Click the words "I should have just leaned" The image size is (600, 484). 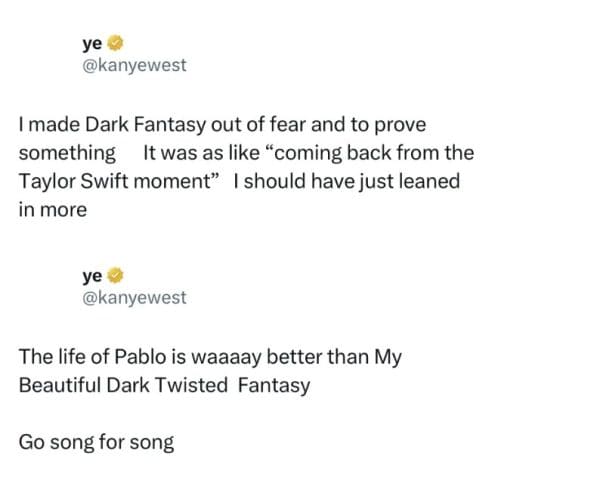point(345,182)
